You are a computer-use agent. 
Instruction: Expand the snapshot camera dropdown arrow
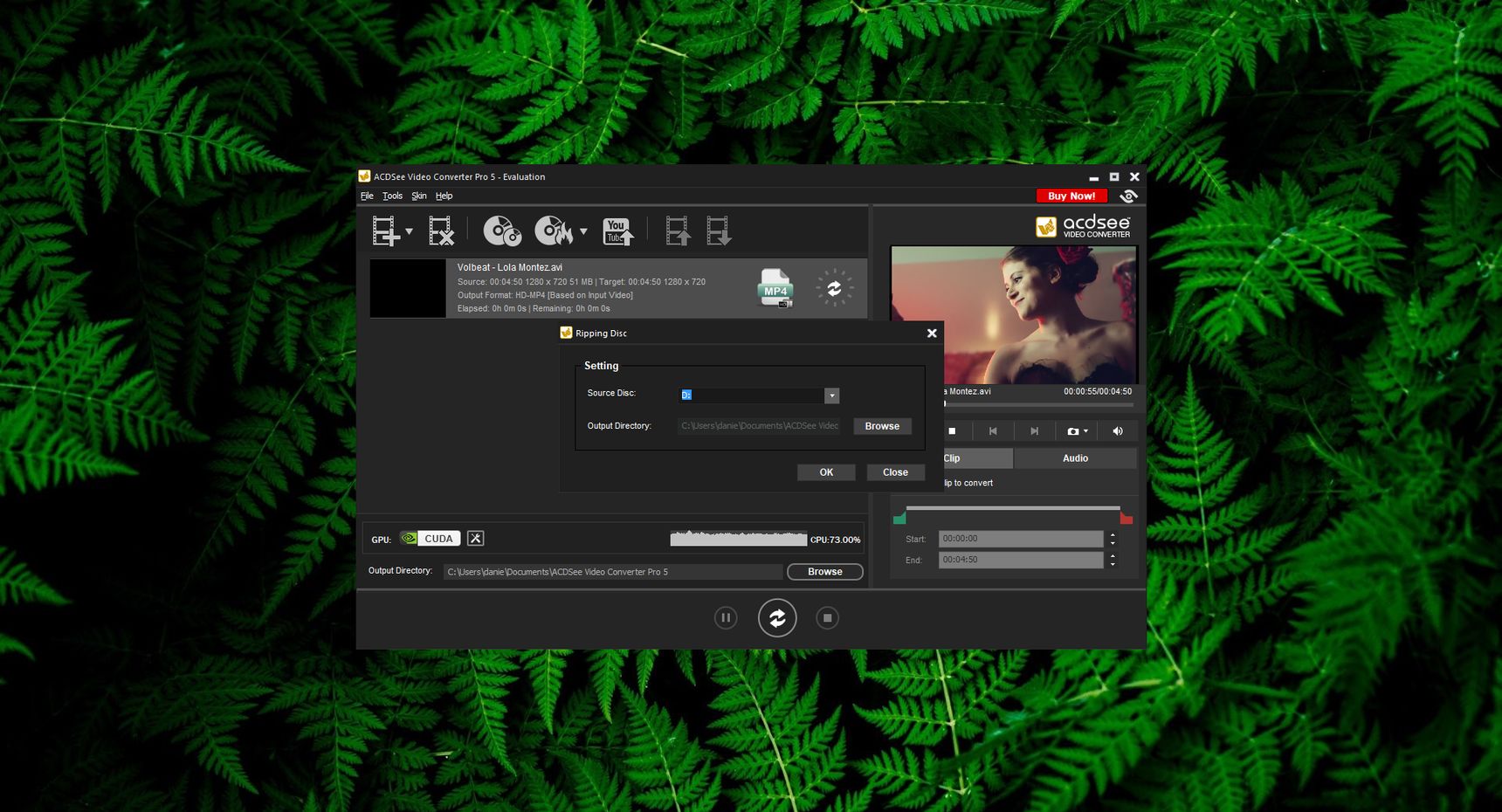1086,431
